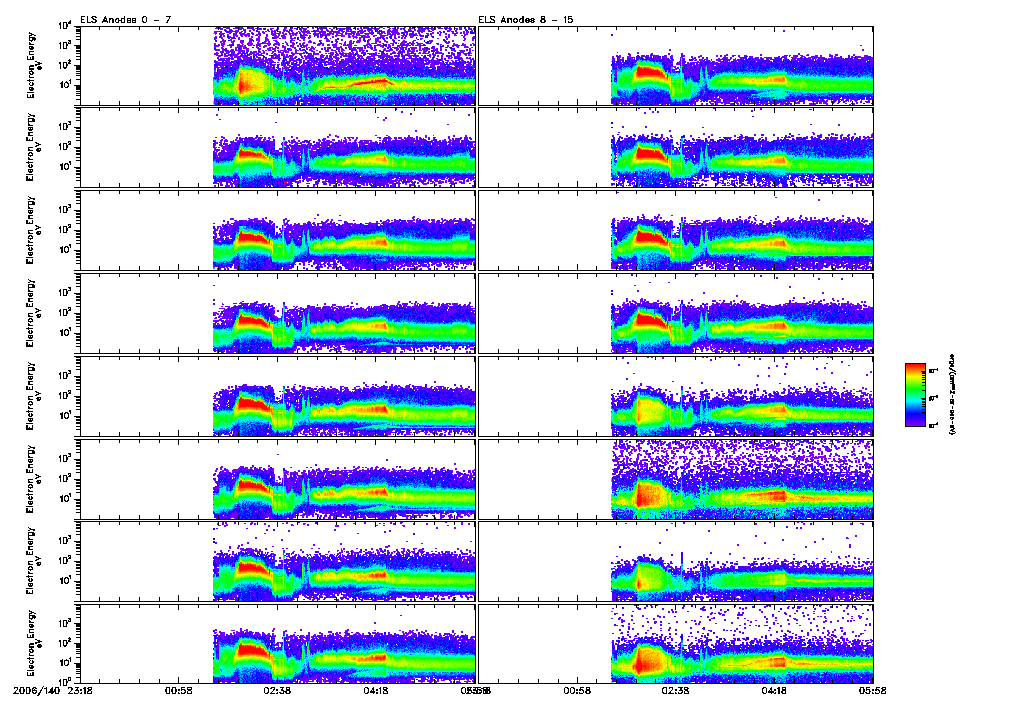Click "Electron Energy eV" axis label of the top-left plot

pos(33,65)
